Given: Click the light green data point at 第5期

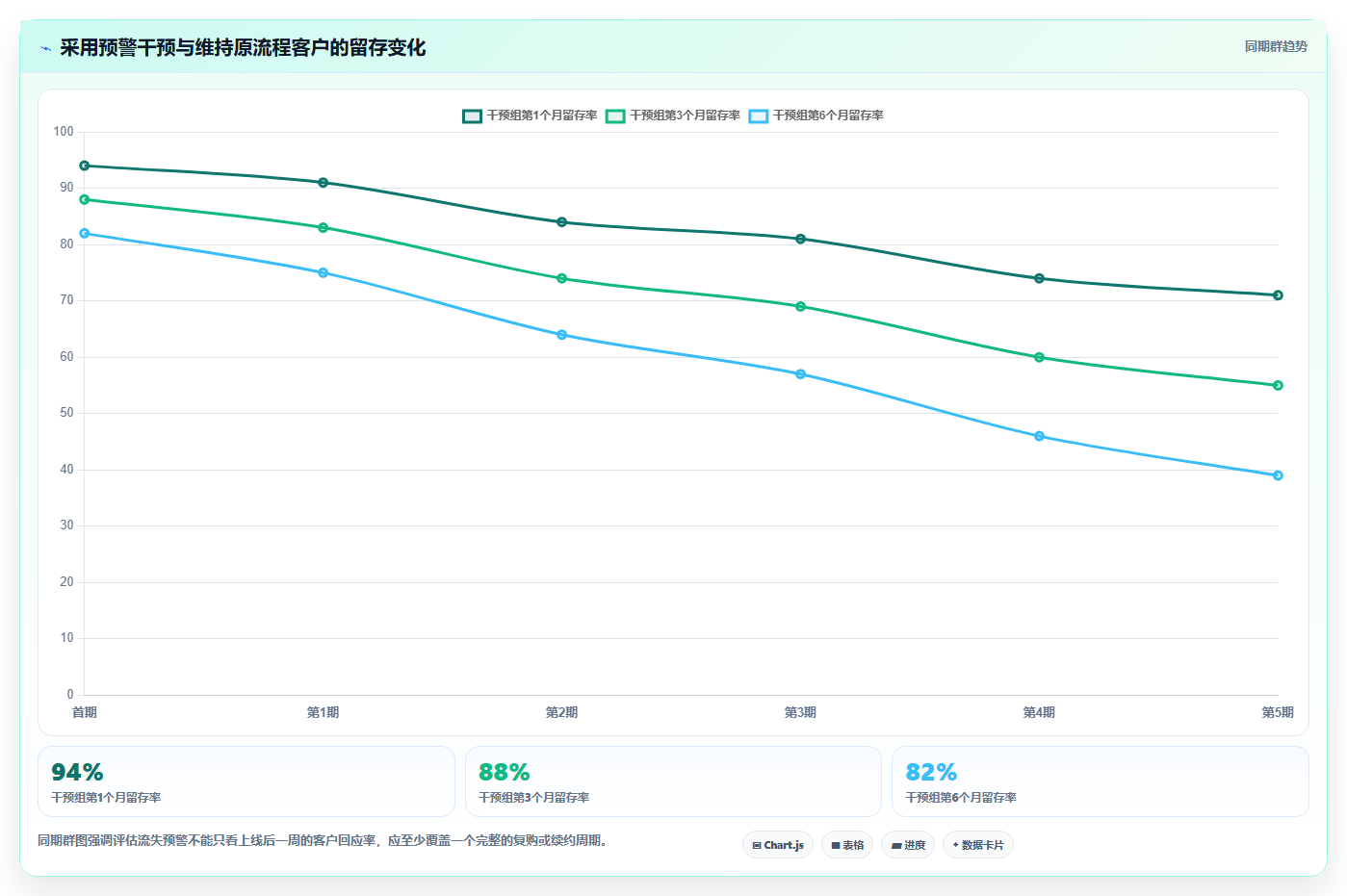Looking at the screenshot, I should pos(1278,385).
